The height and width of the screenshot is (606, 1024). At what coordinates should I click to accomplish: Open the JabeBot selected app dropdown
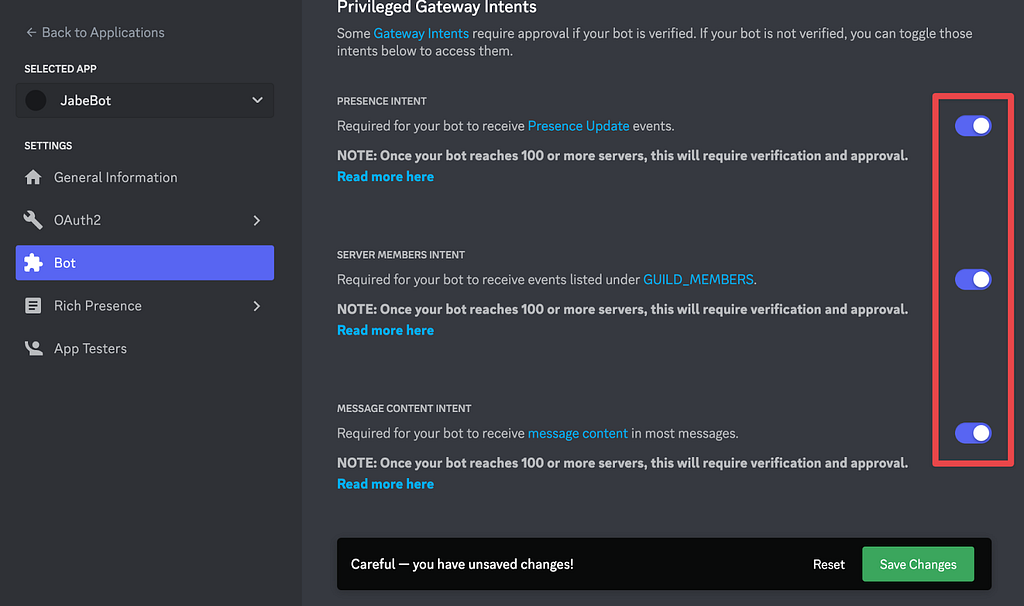(145, 101)
